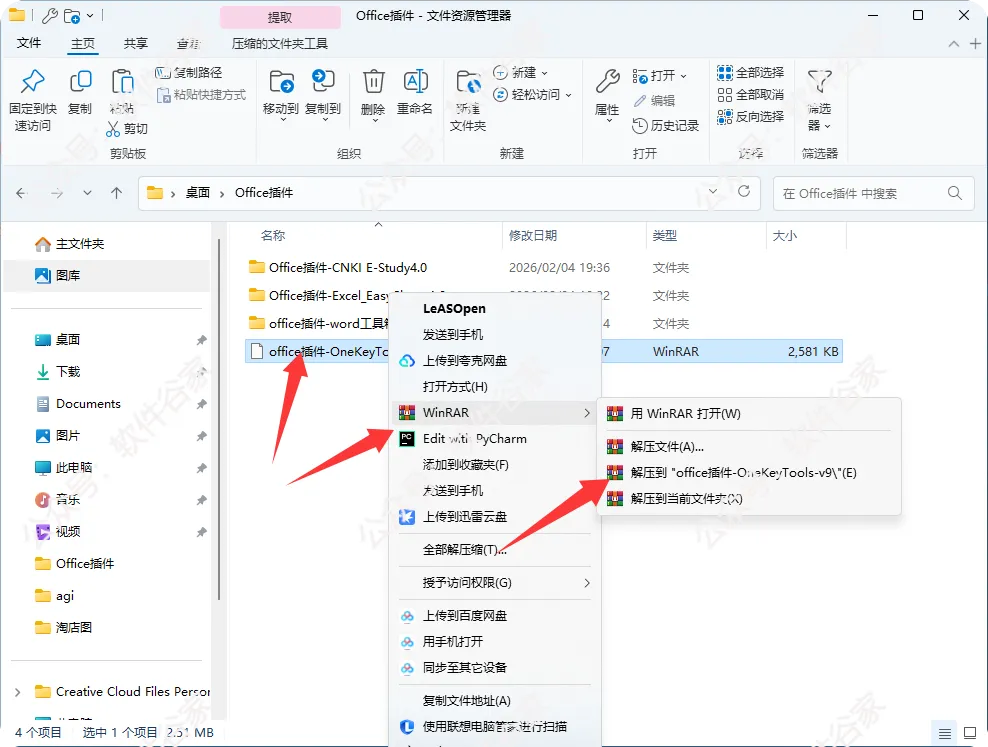Open 下载 in the sidebar
Screen dimensions: 988x747
pyautogui.click(x=67, y=372)
